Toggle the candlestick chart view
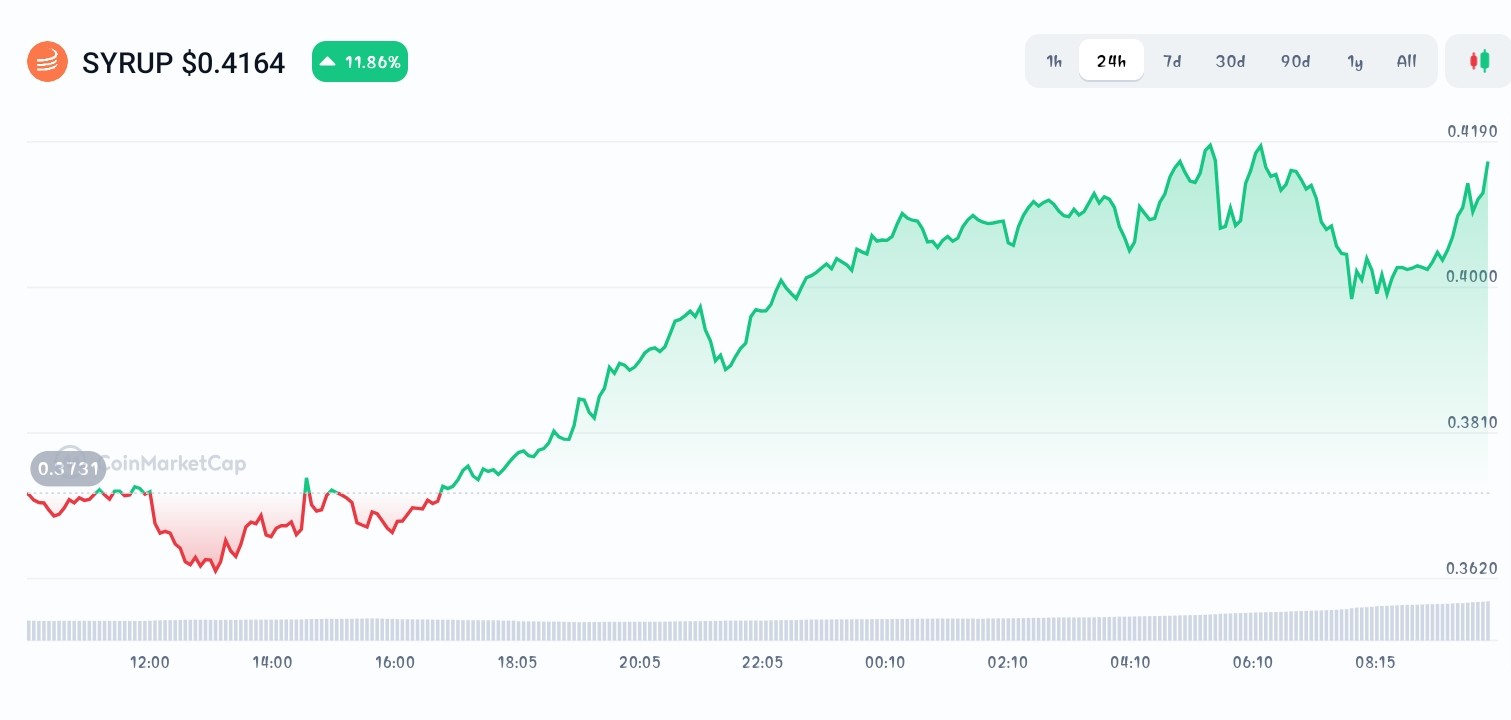The image size is (1511, 720). (x=1478, y=61)
